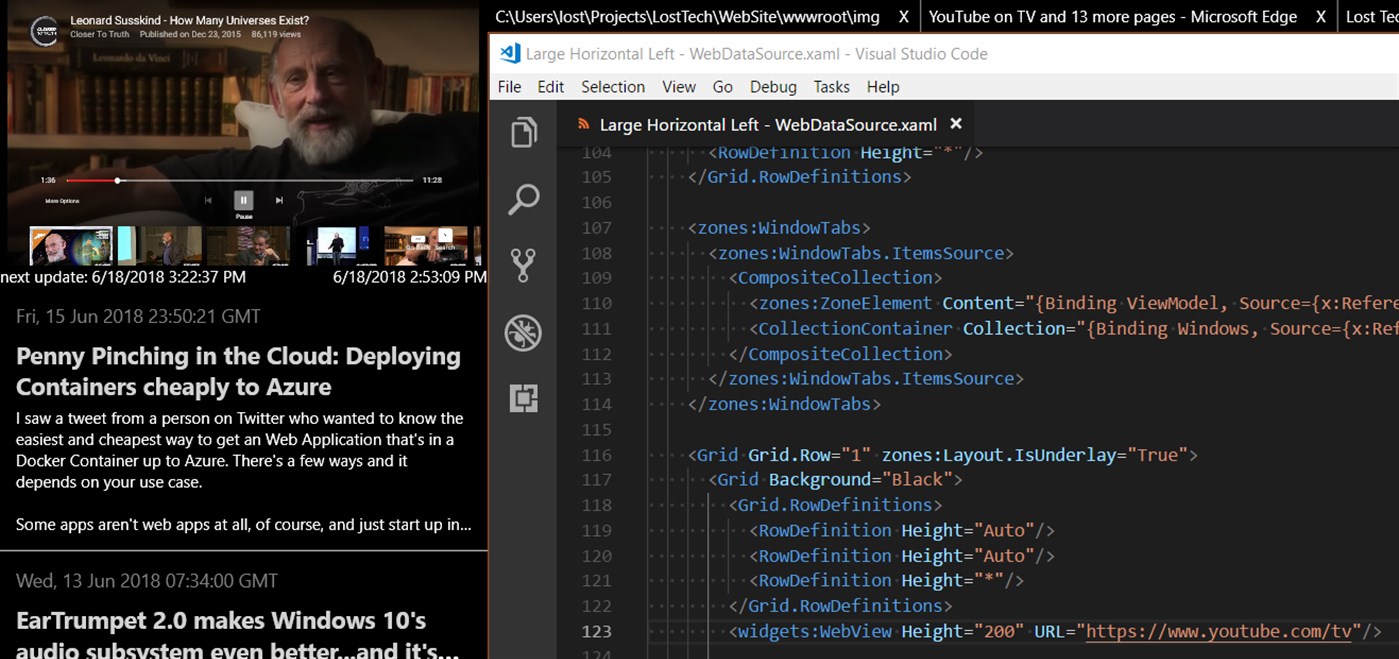Viewport: 1399px width, 659px height.
Task: Select the first suggested video thumbnail
Action: (70, 246)
